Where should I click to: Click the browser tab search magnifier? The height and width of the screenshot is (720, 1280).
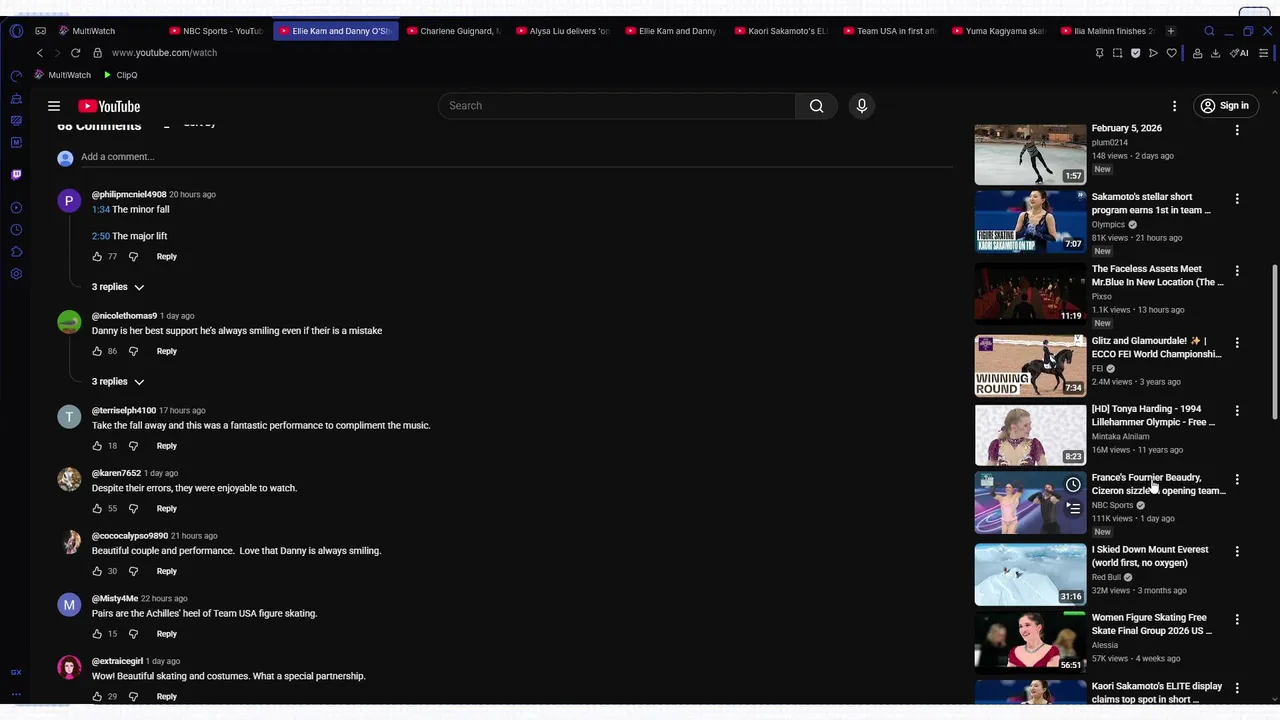point(1209,31)
